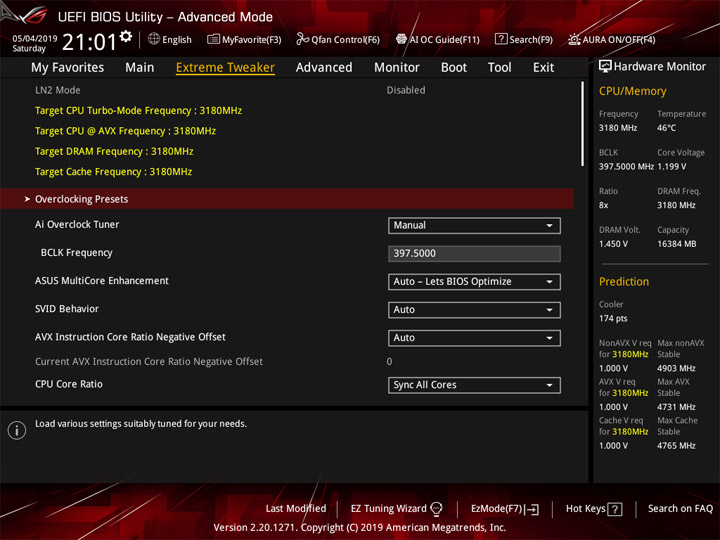The height and width of the screenshot is (540, 720).
Task: Click LN2 Mode Disabled value
Action: click(406, 90)
